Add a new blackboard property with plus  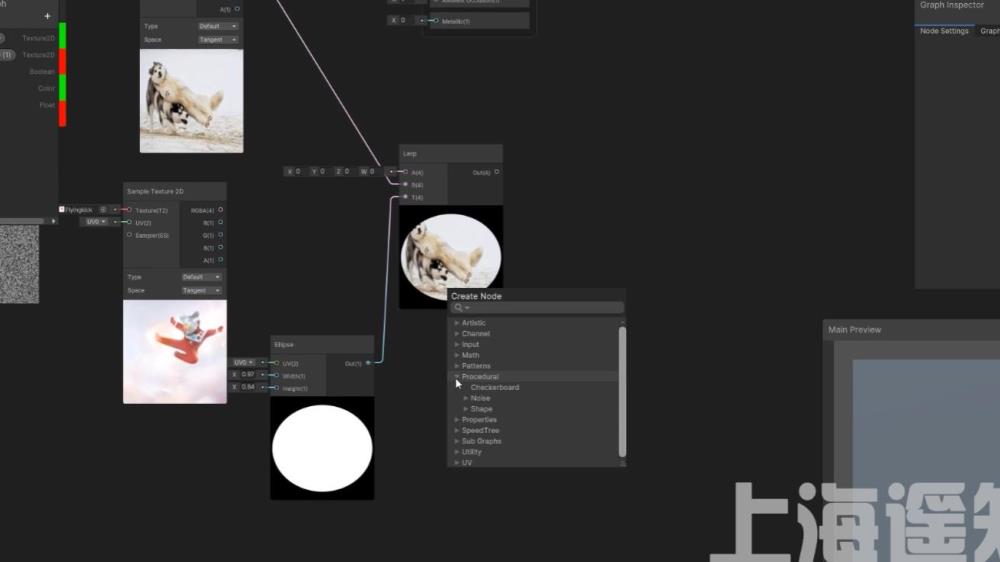click(47, 16)
